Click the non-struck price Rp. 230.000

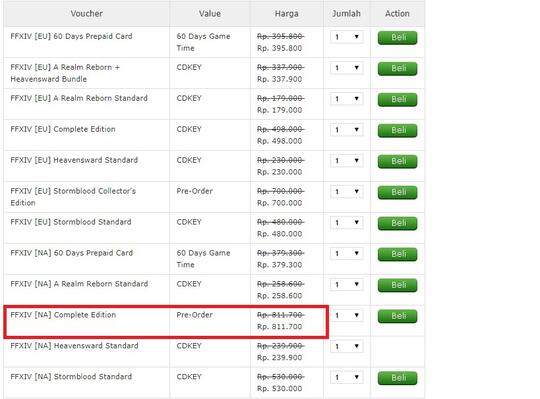280,172
